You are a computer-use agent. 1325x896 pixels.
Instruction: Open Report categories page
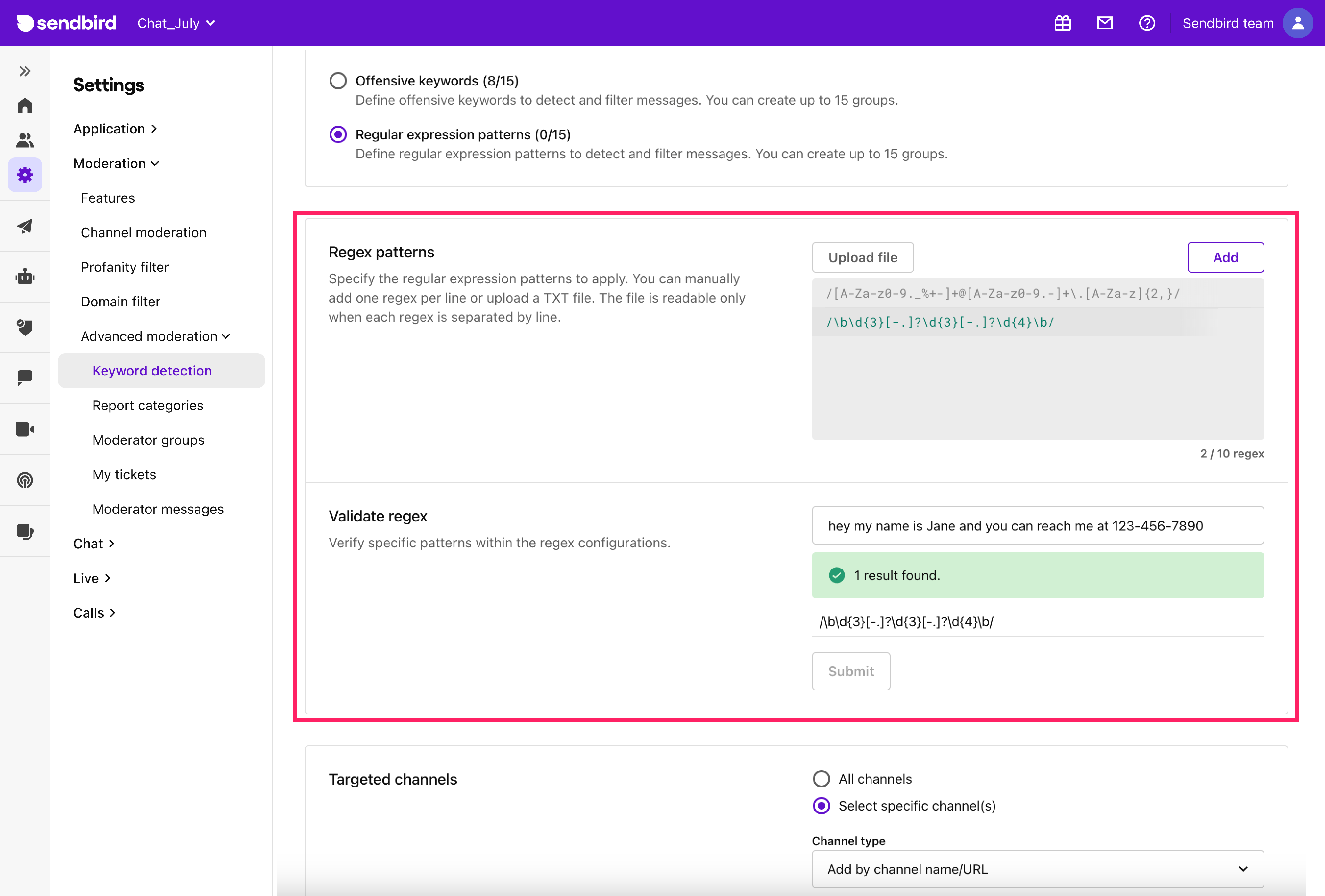point(148,405)
